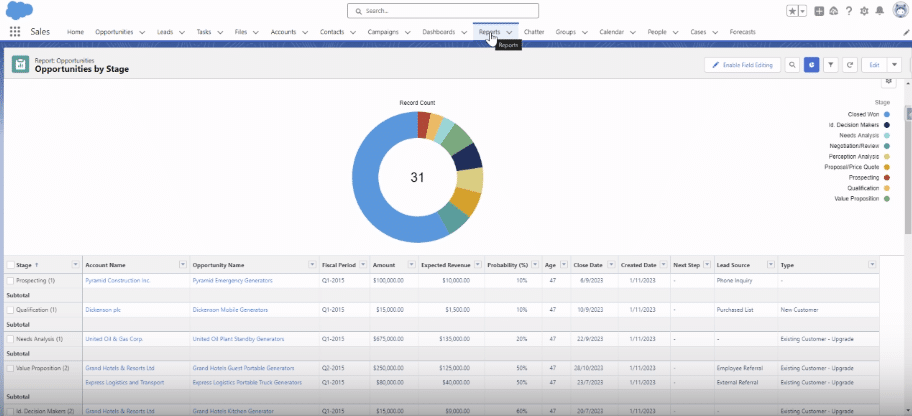Expand the Reports tab chevron

click(x=510, y=33)
